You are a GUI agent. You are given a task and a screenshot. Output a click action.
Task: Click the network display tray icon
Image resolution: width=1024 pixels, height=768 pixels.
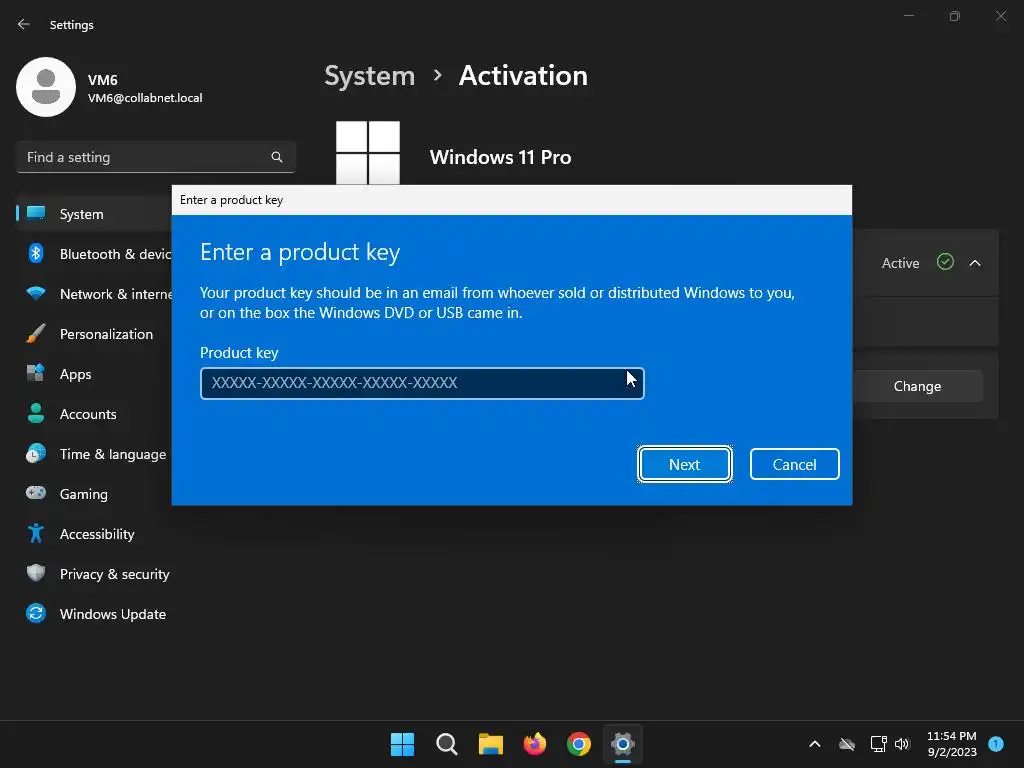pos(878,744)
